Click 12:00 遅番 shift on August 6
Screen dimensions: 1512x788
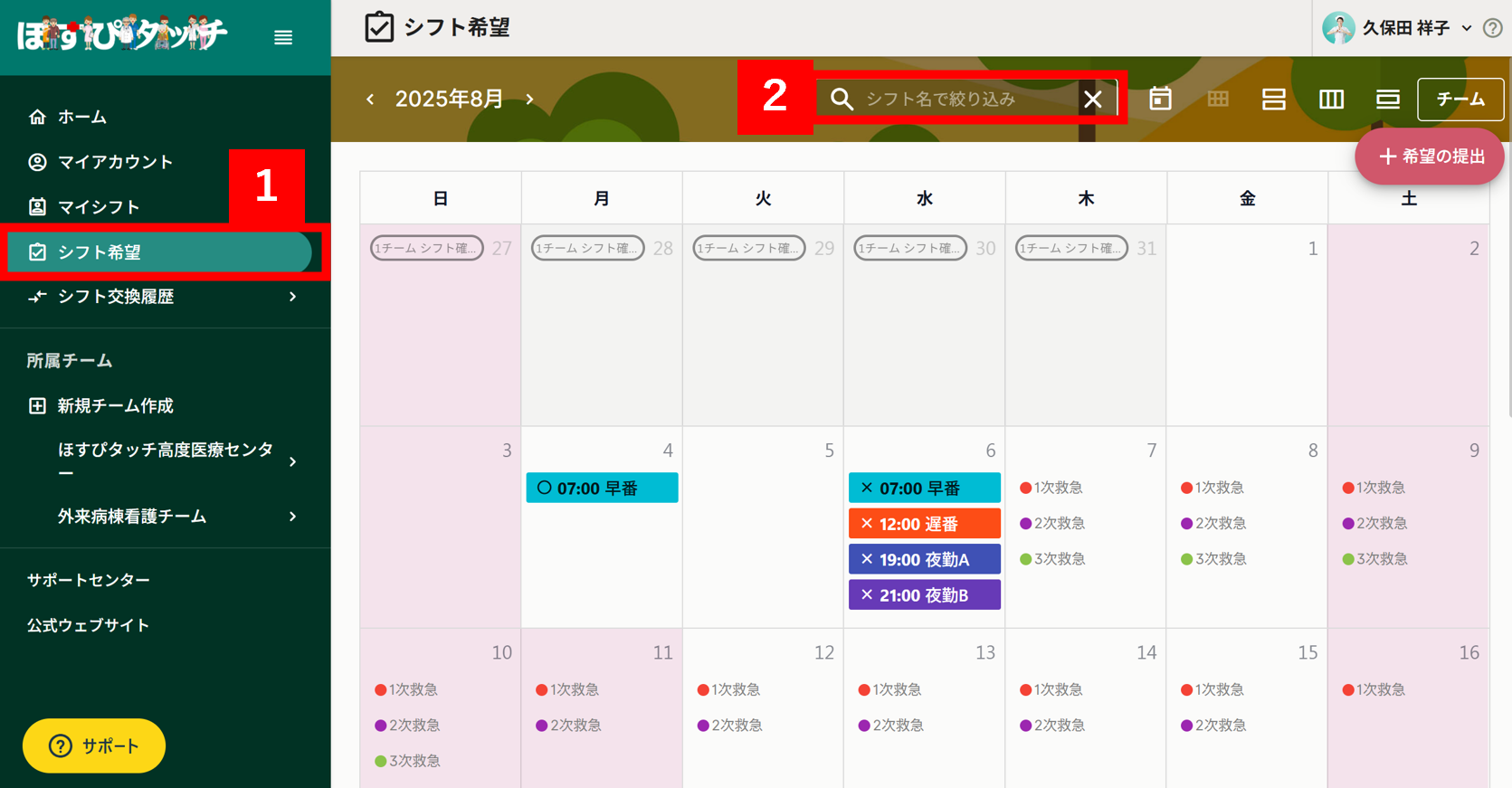coord(925,523)
